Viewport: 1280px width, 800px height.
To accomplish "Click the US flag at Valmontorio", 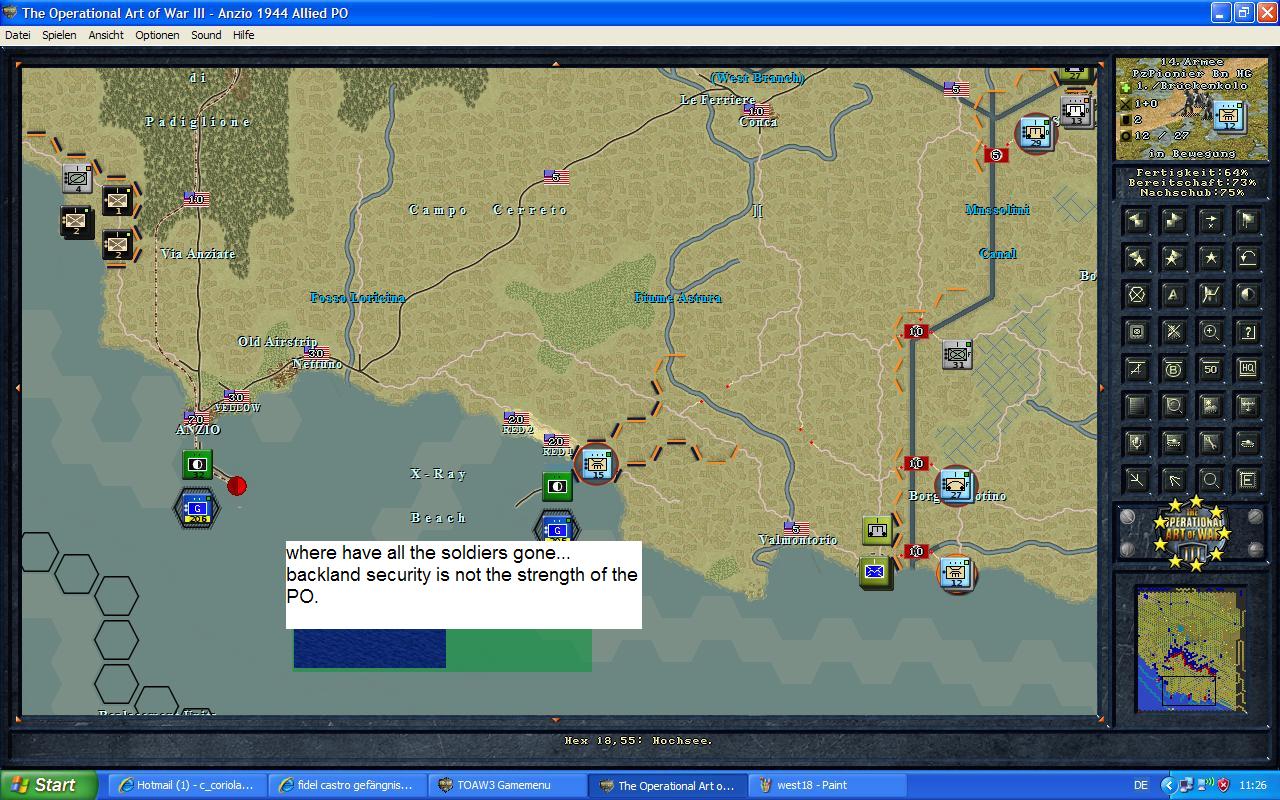I will (x=797, y=528).
